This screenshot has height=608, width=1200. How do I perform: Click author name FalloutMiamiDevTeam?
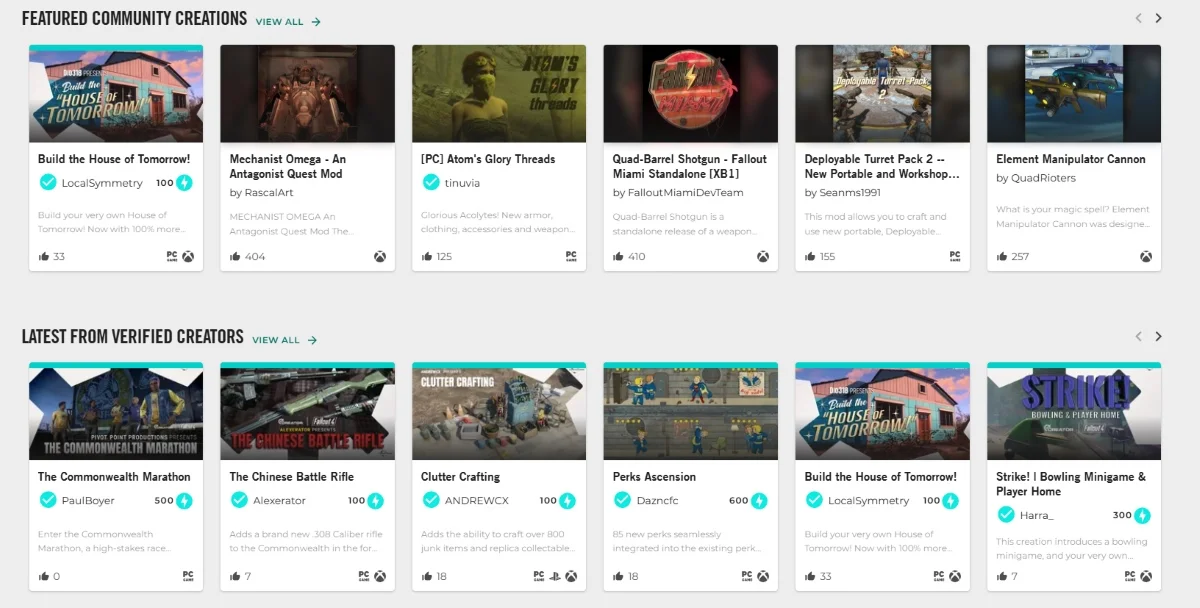point(686,193)
